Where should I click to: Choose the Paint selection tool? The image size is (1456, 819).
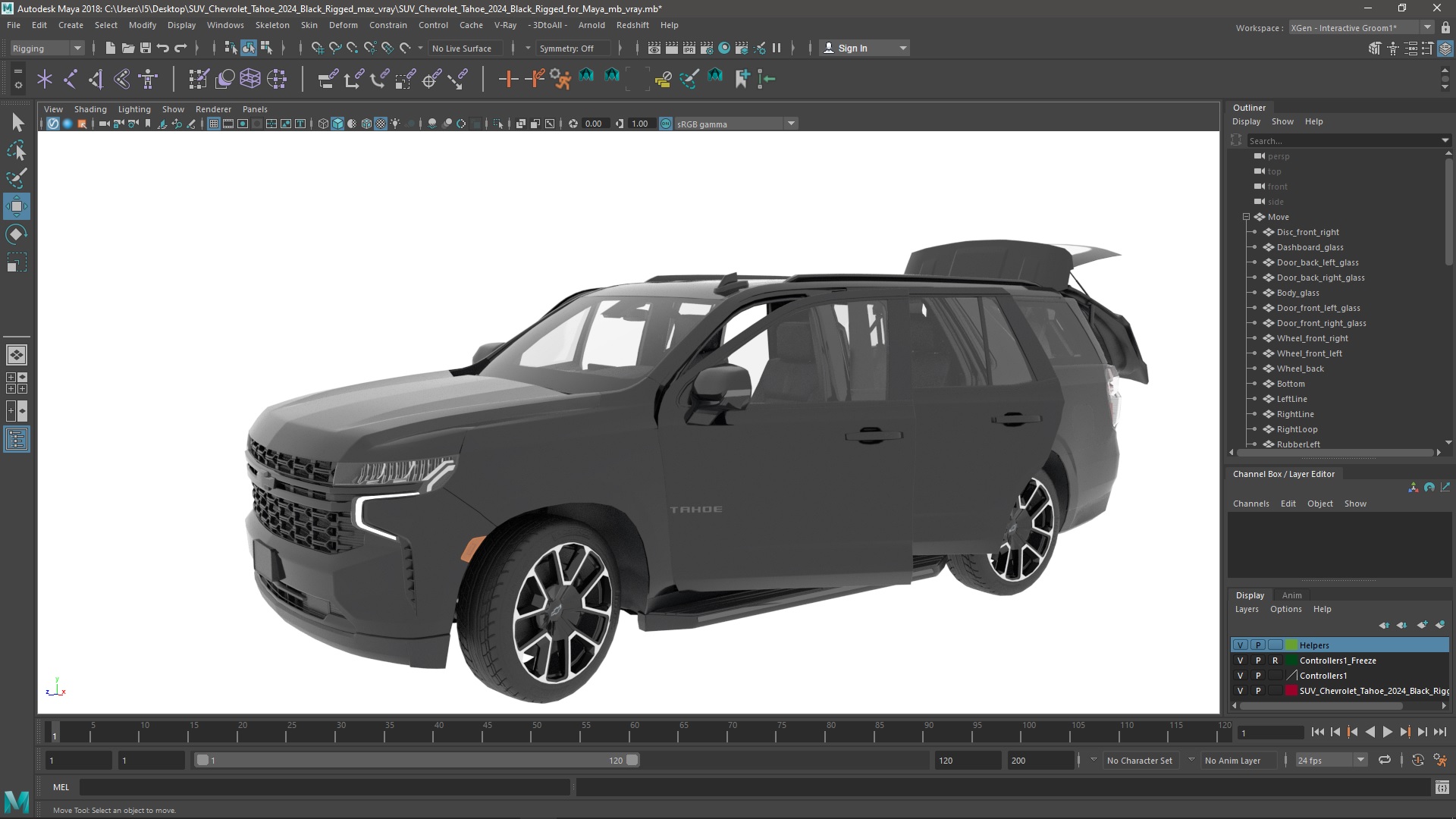[17, 178]
